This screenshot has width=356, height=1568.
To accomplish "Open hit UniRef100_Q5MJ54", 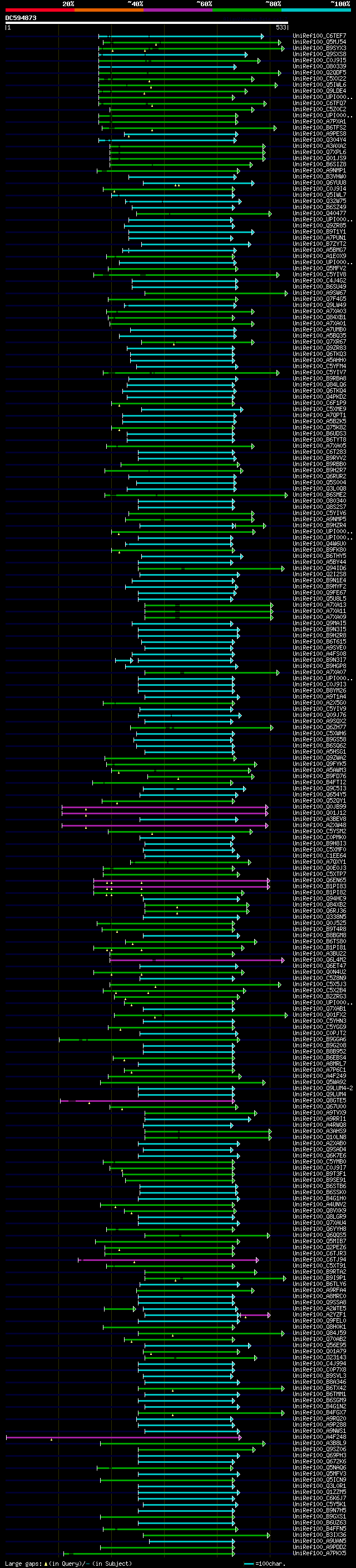I will 319,42.
